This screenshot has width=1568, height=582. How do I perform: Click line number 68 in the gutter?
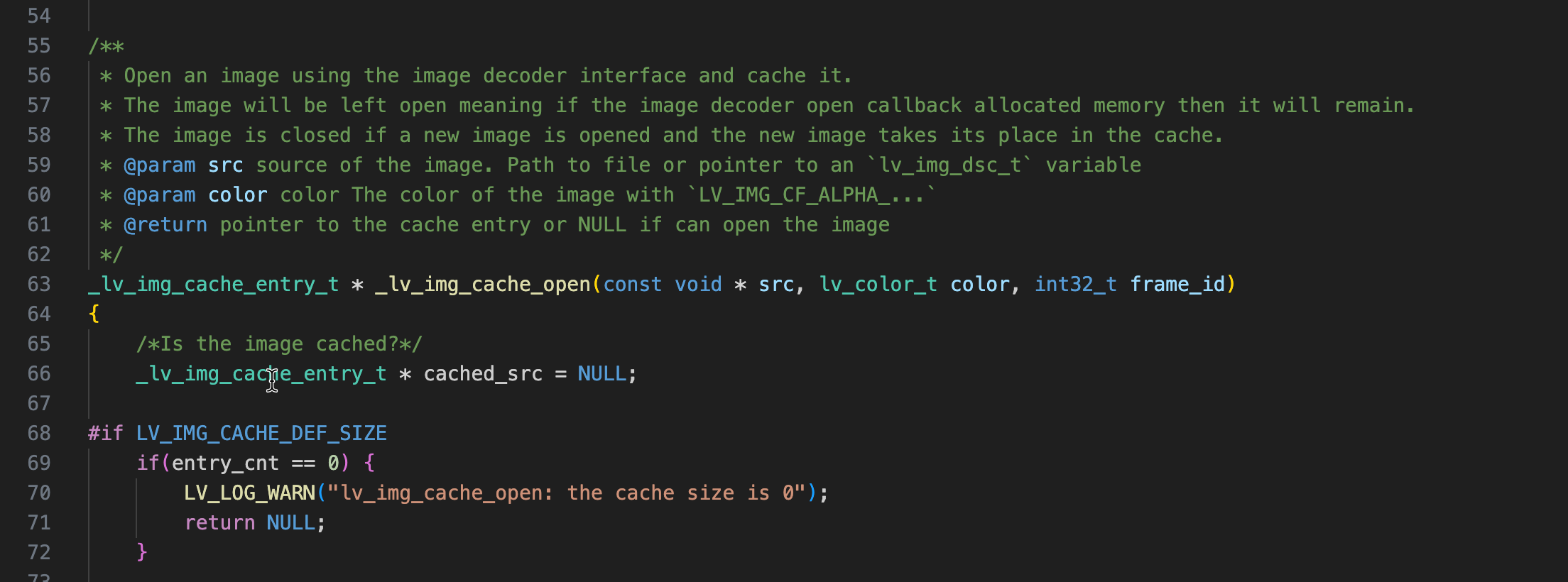[39, 433]
